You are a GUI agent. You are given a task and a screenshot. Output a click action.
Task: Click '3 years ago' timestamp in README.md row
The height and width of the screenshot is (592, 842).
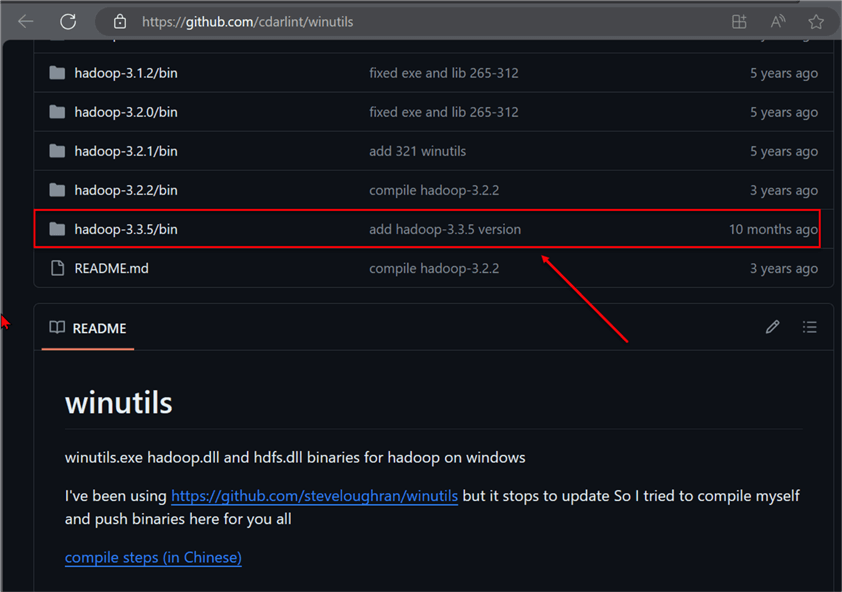pos(784,269)
